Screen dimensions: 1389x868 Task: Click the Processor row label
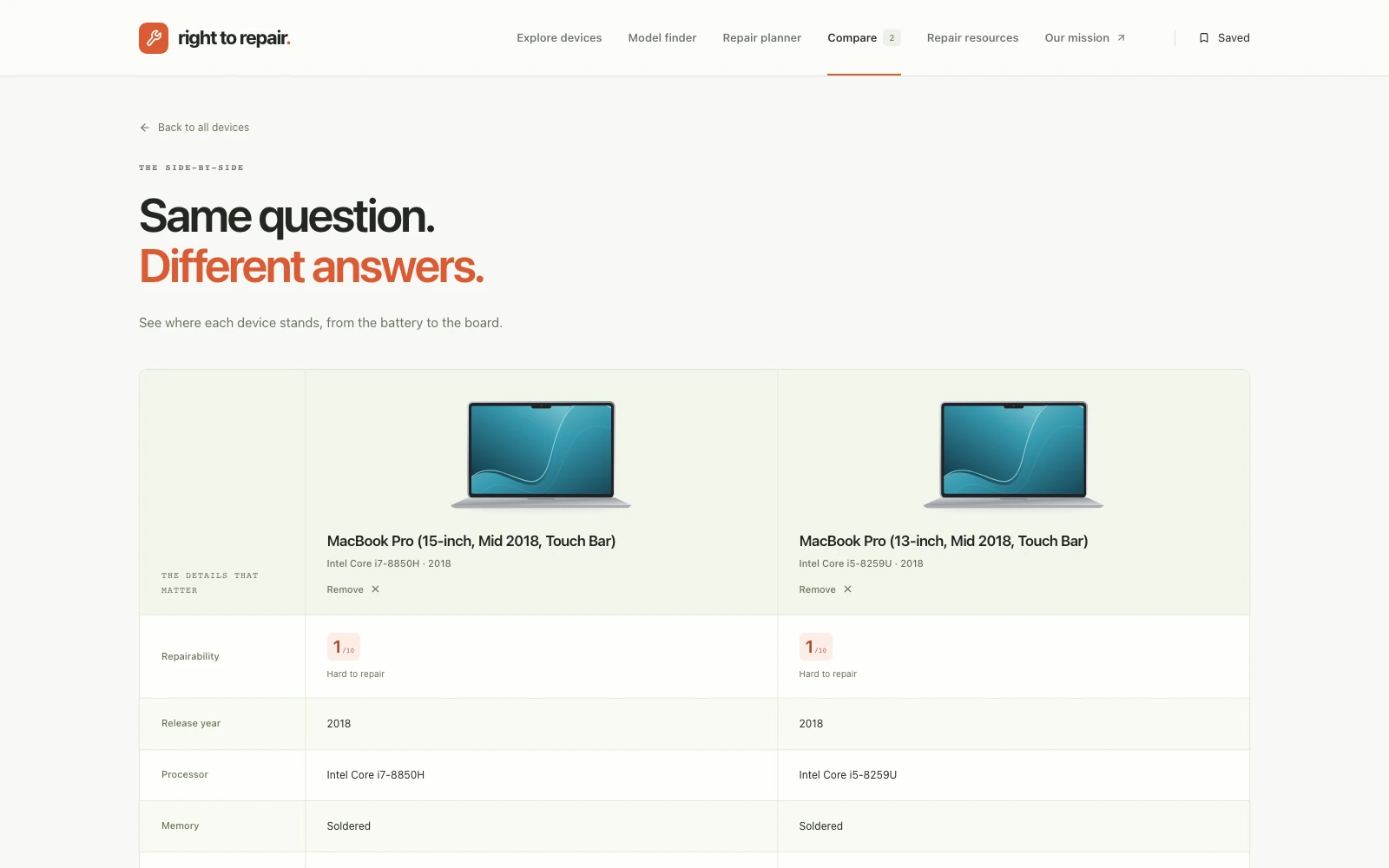[185, 774]
